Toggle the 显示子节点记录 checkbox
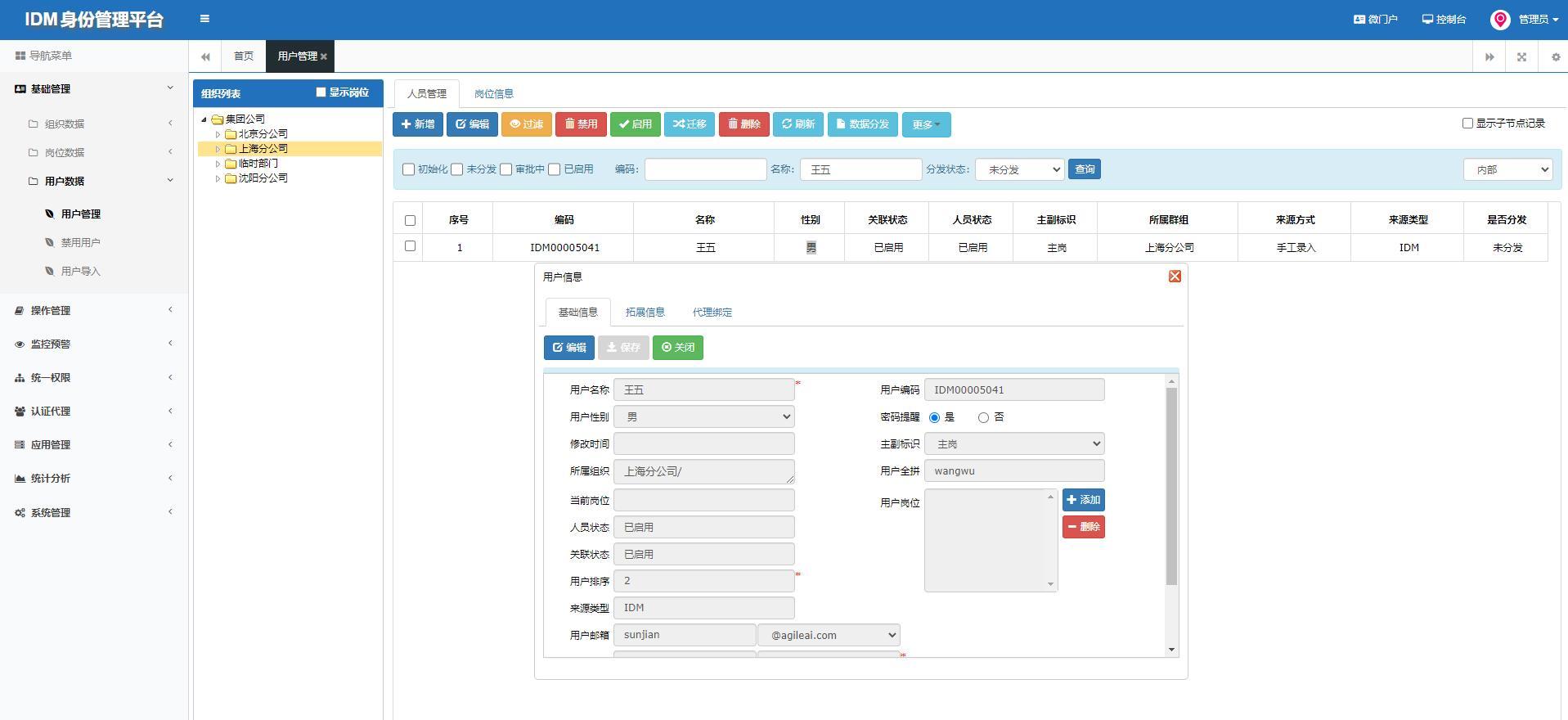The height and width of the screenshot is (720, 1568). (1467, 123)
